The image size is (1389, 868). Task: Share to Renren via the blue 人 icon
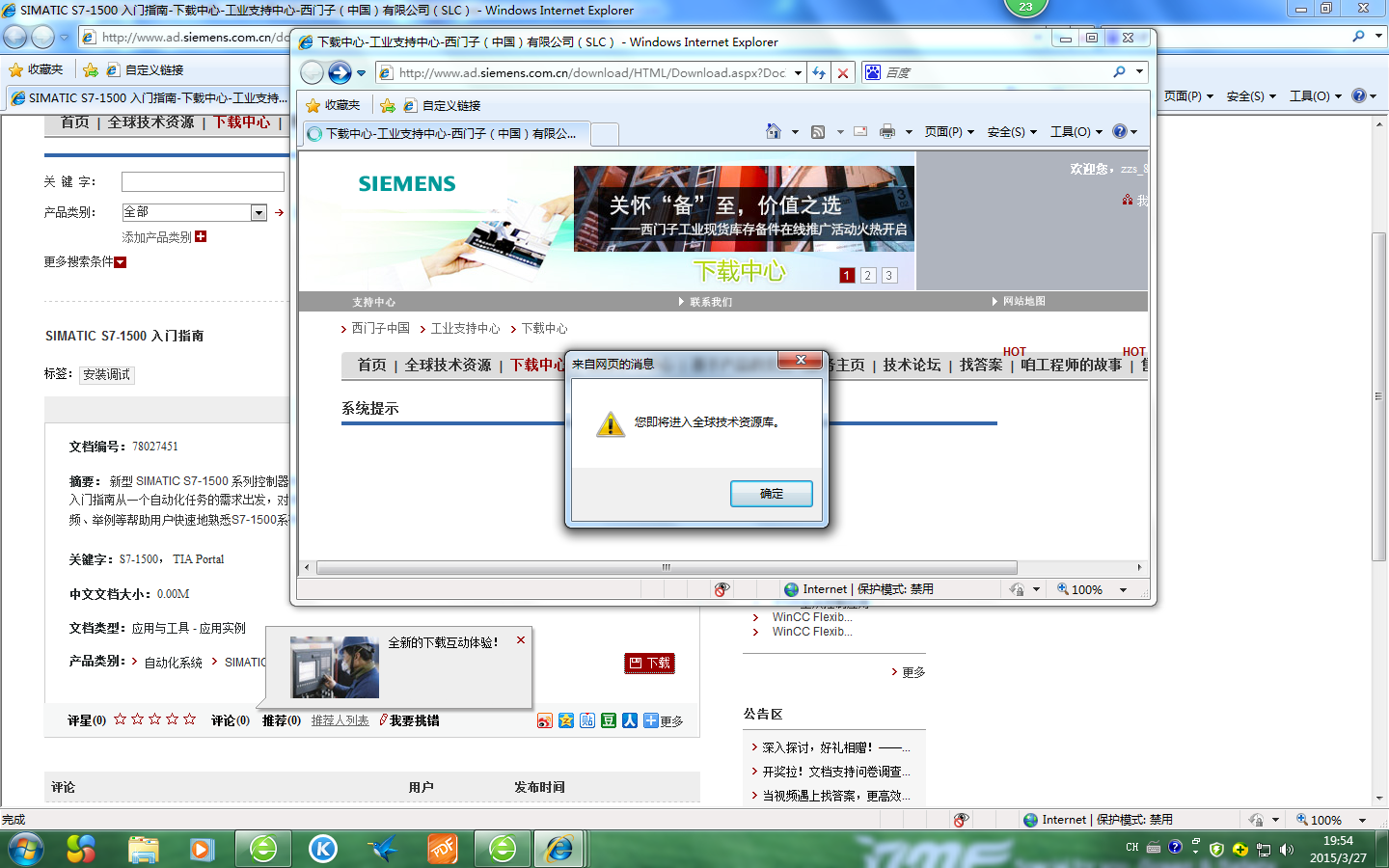(630, 720)
